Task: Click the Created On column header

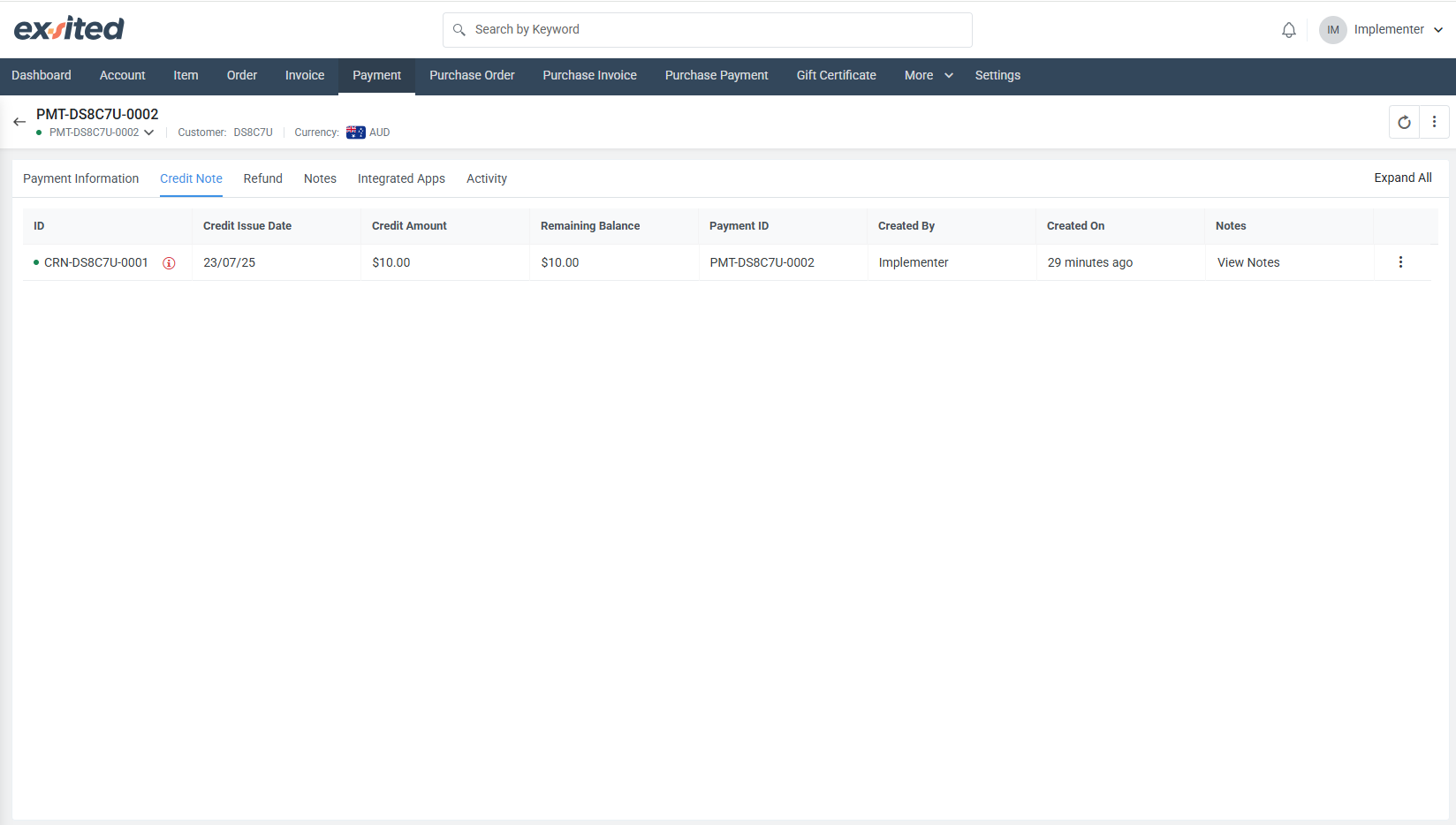Action: tap(1075, 226)
